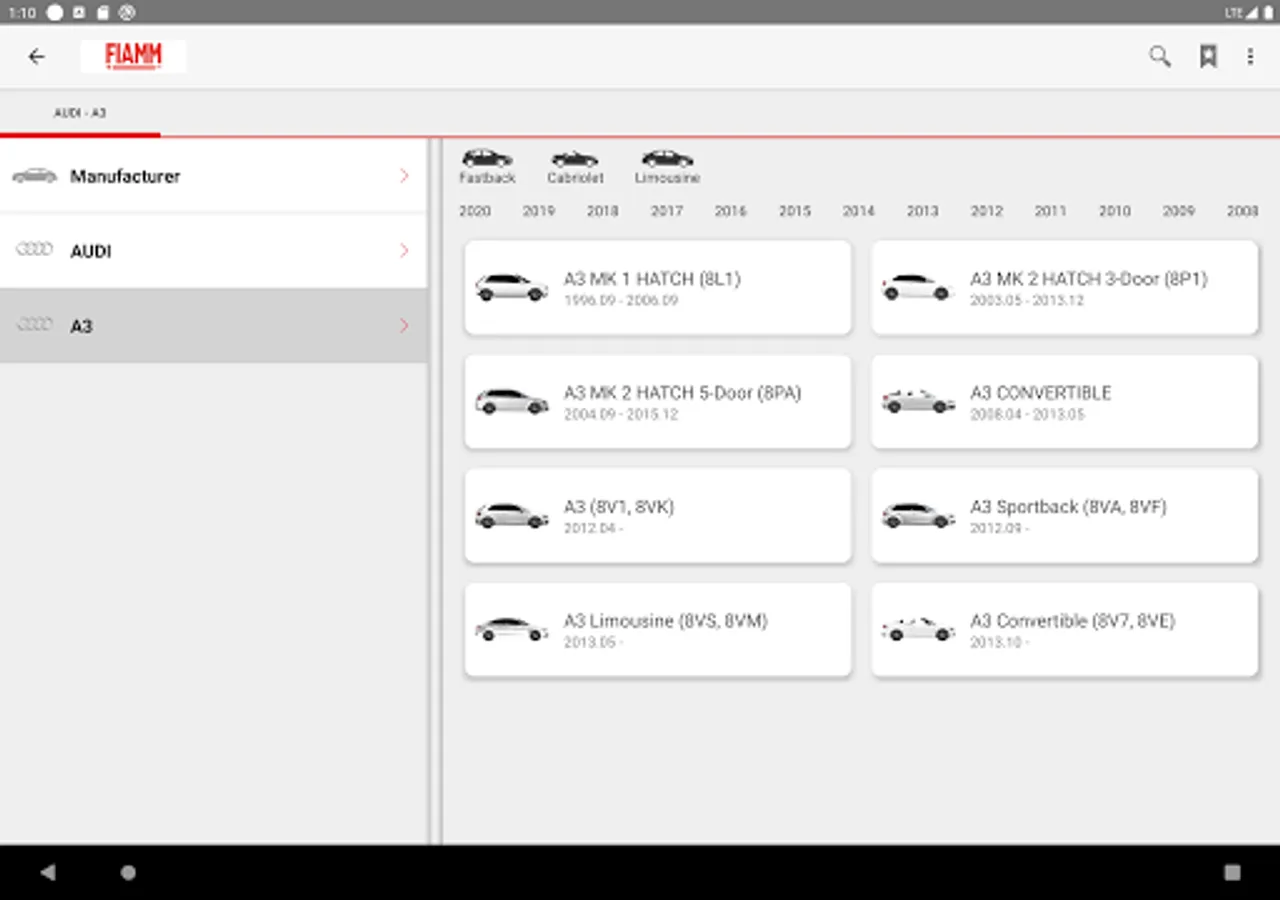
Task: Choose year 2015 filter
Action: point(795,211)
